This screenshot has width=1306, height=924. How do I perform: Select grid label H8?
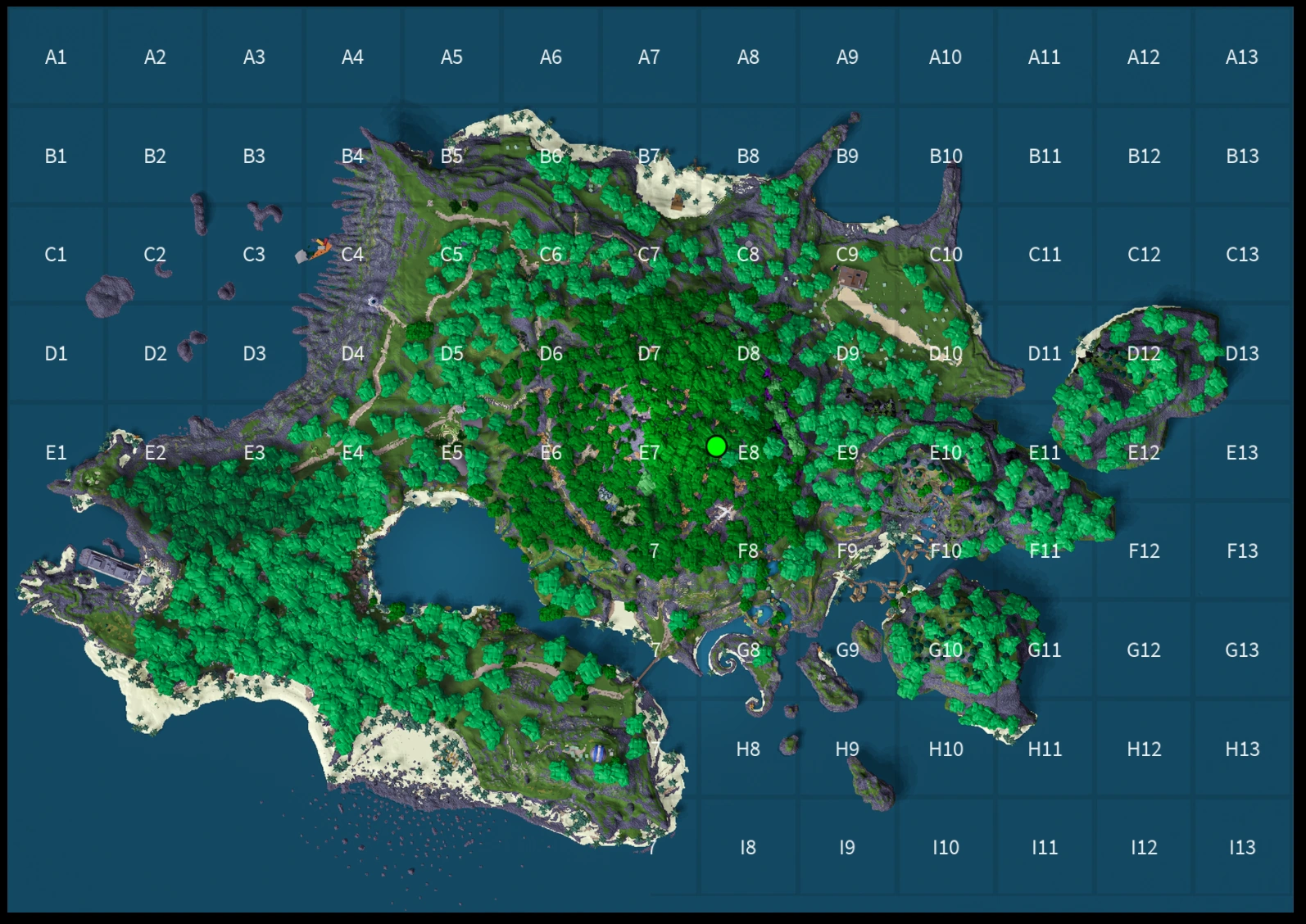(748, 750)
